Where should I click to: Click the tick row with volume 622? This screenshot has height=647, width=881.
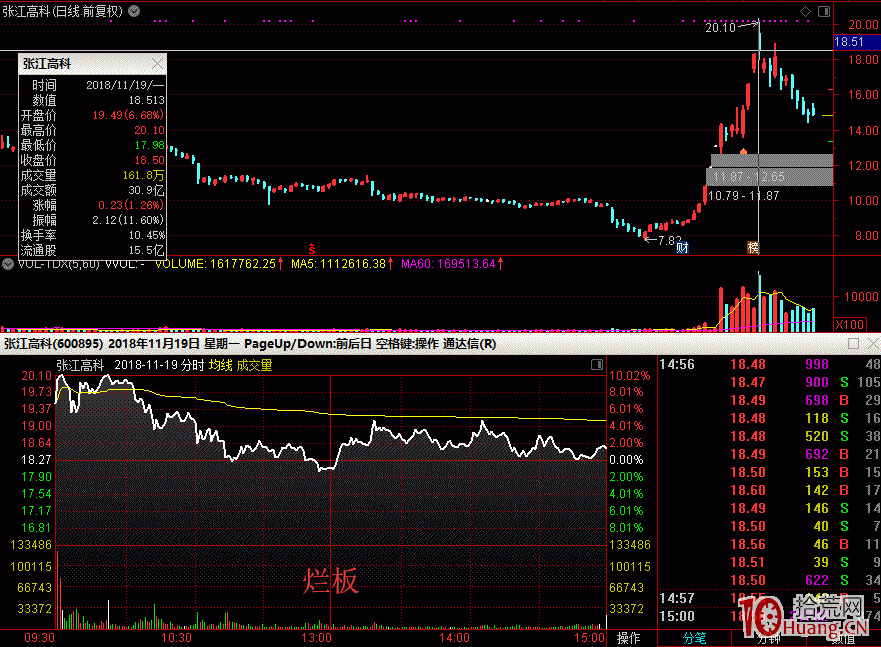coord(769,580)
